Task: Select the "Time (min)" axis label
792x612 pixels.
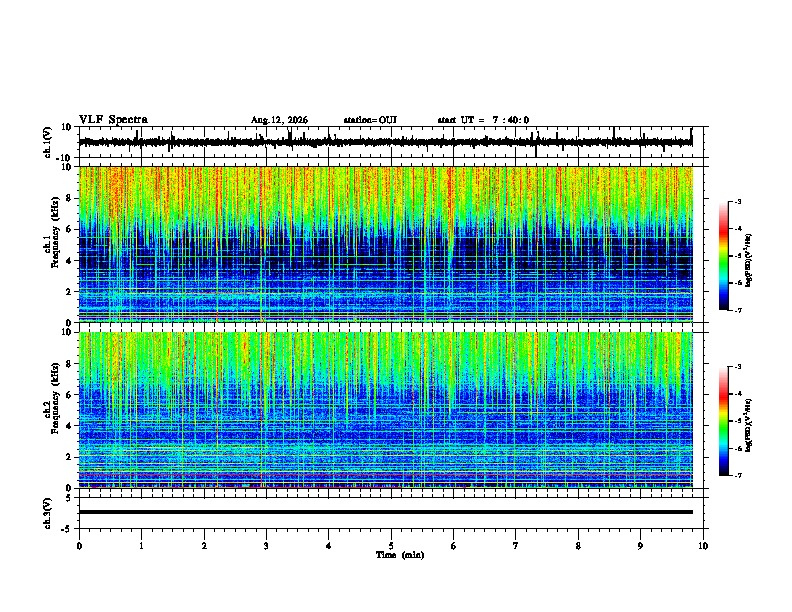Action: (400, 555)
